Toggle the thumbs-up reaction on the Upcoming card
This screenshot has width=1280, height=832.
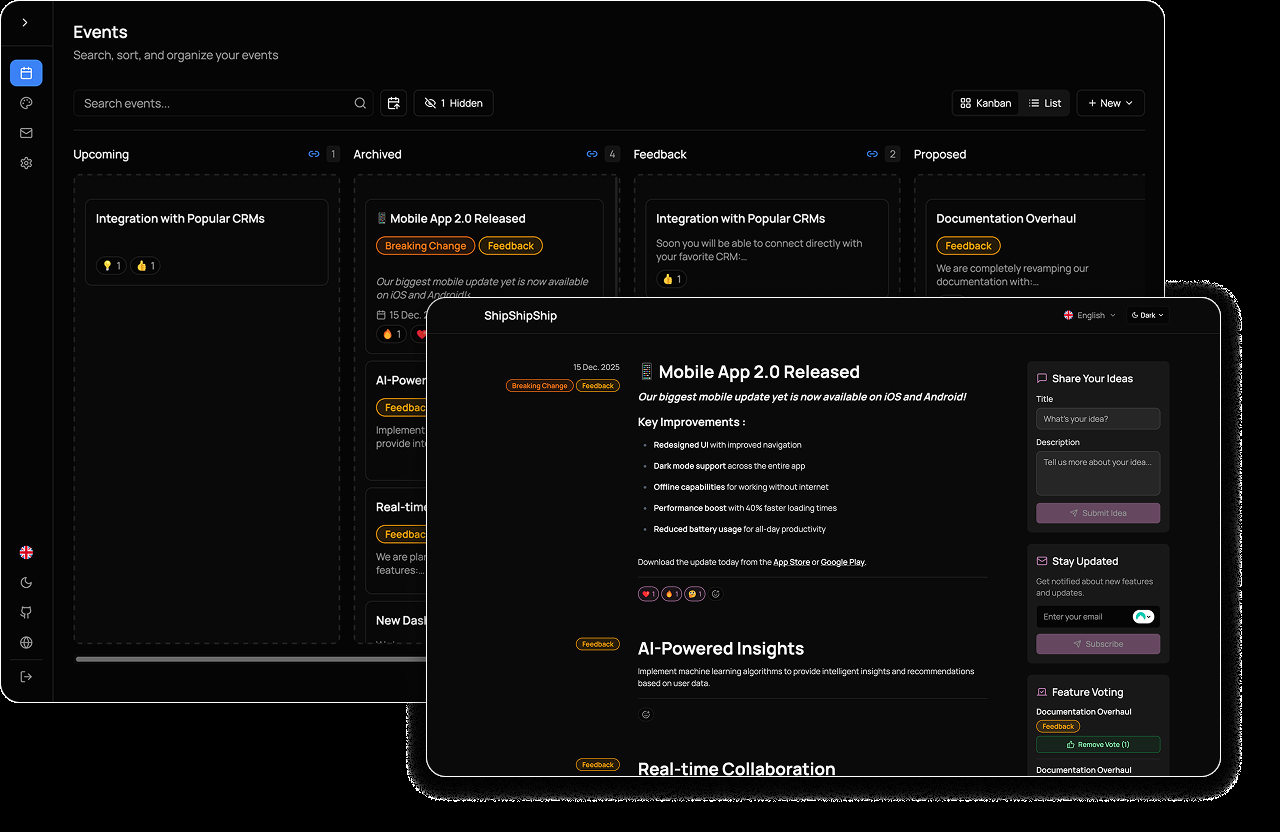(x=144, y=266)
